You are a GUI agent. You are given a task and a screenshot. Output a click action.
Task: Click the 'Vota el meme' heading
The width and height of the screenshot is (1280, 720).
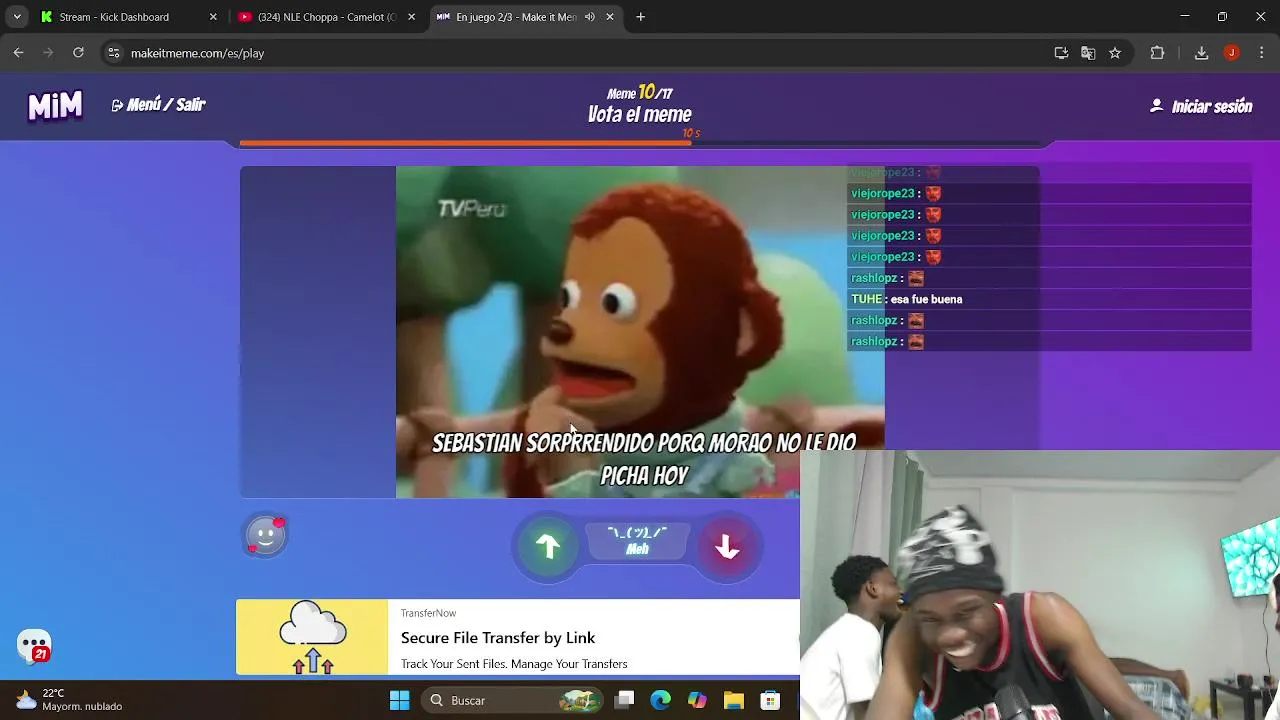tap(640, 115)
